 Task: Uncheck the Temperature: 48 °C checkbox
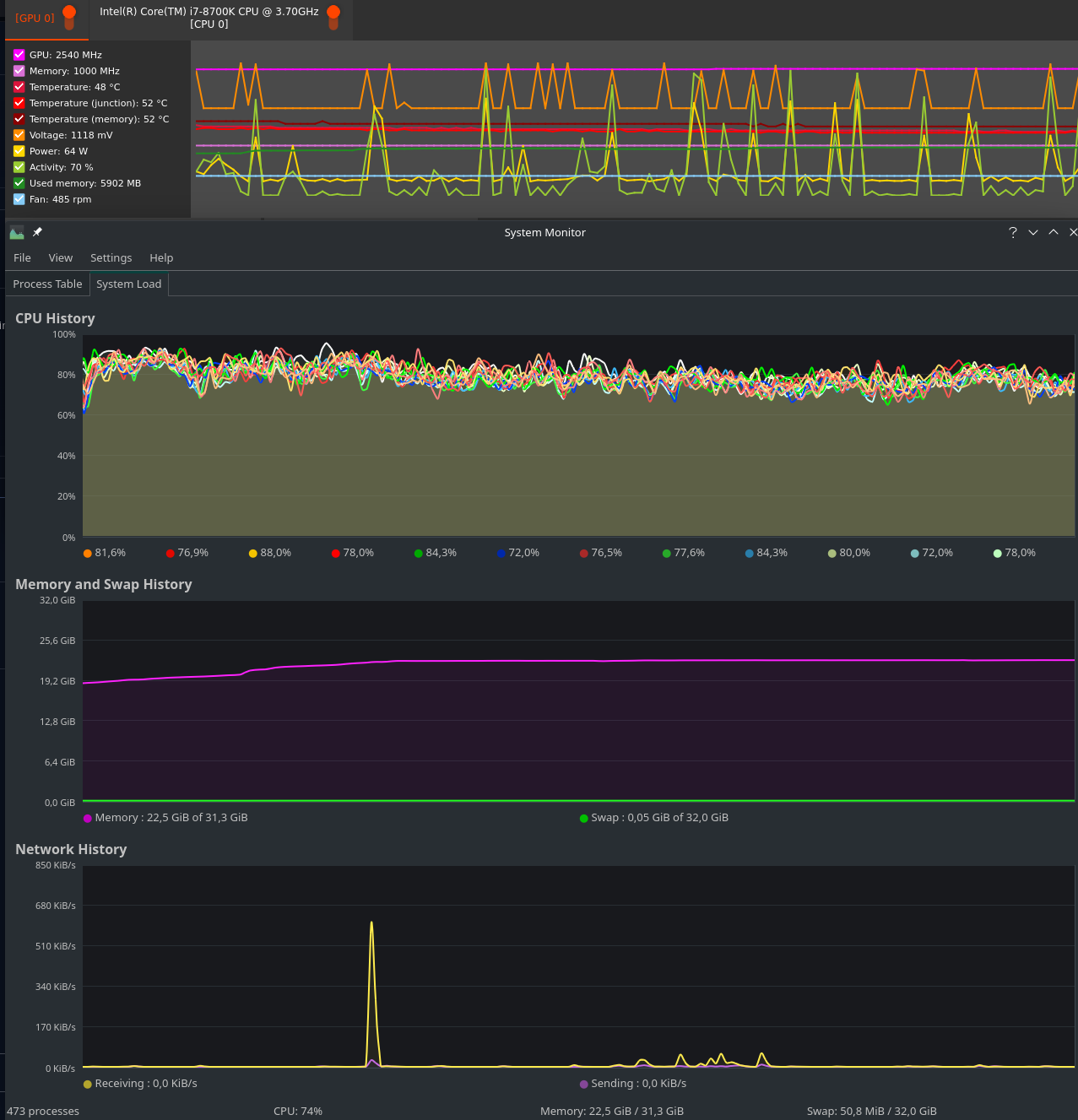tap(19, 87)
